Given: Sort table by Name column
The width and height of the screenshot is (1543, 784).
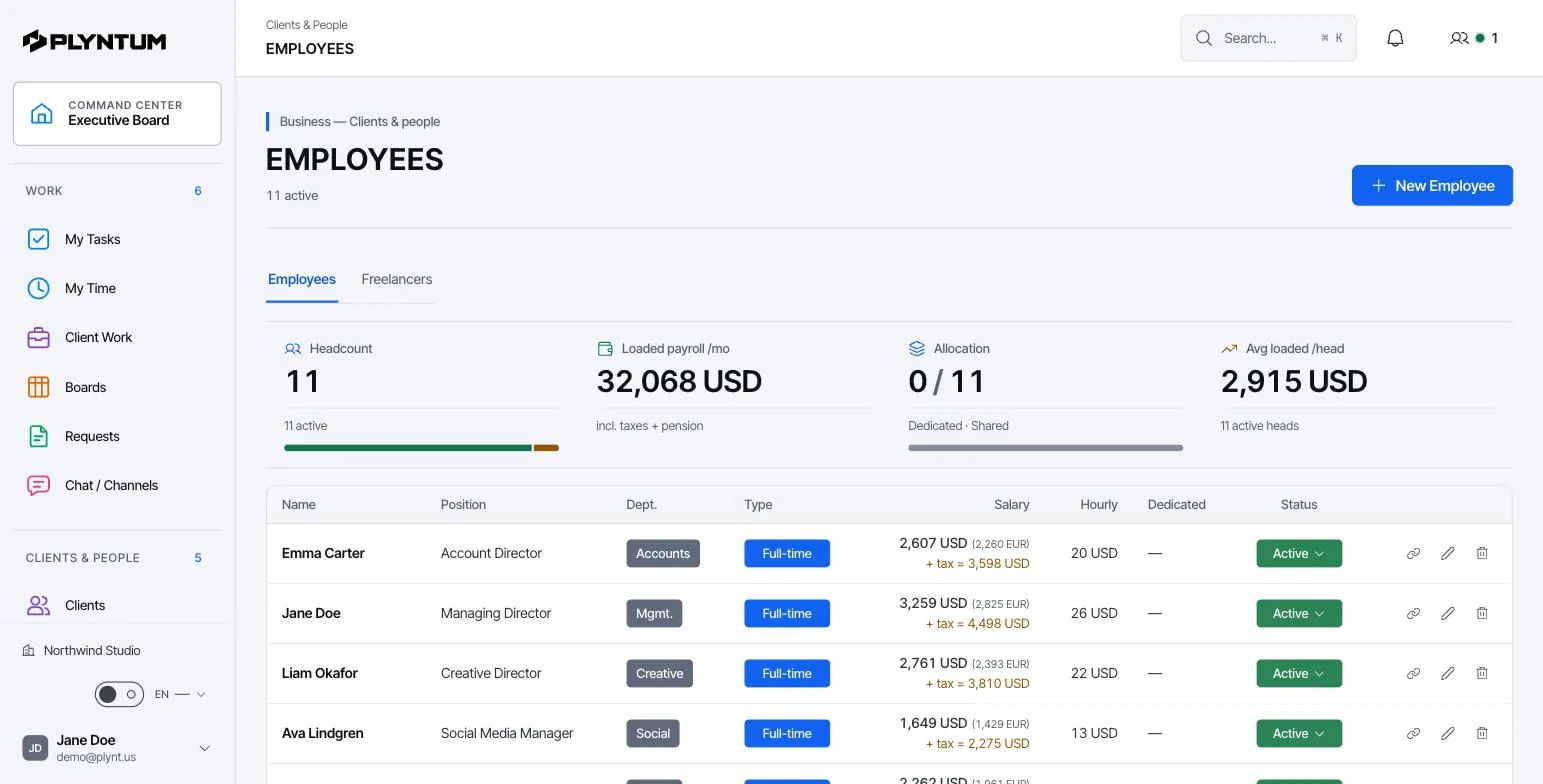Looking at the screenshot, I should click(298, 504).
